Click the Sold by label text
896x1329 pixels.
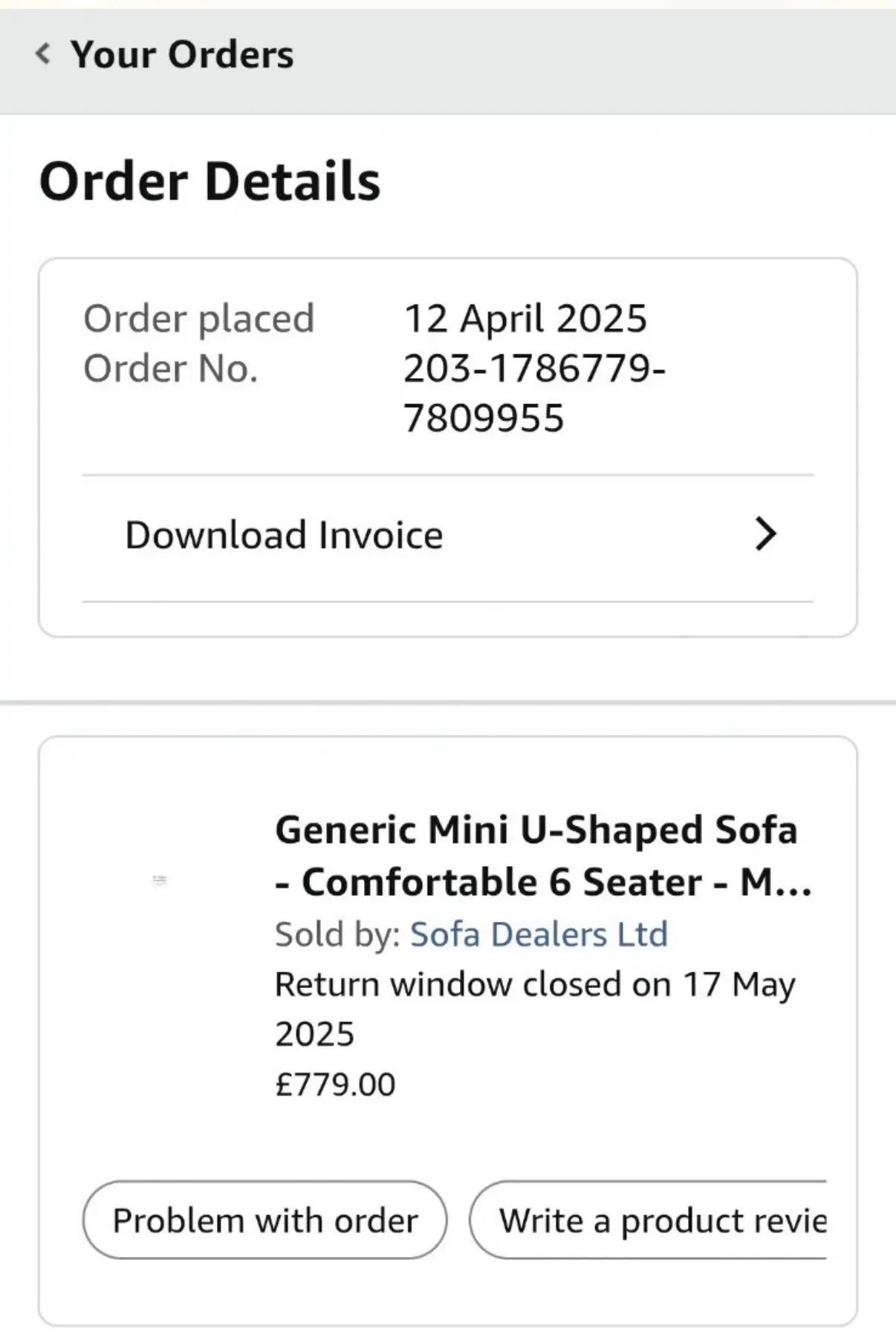[337, 935]
